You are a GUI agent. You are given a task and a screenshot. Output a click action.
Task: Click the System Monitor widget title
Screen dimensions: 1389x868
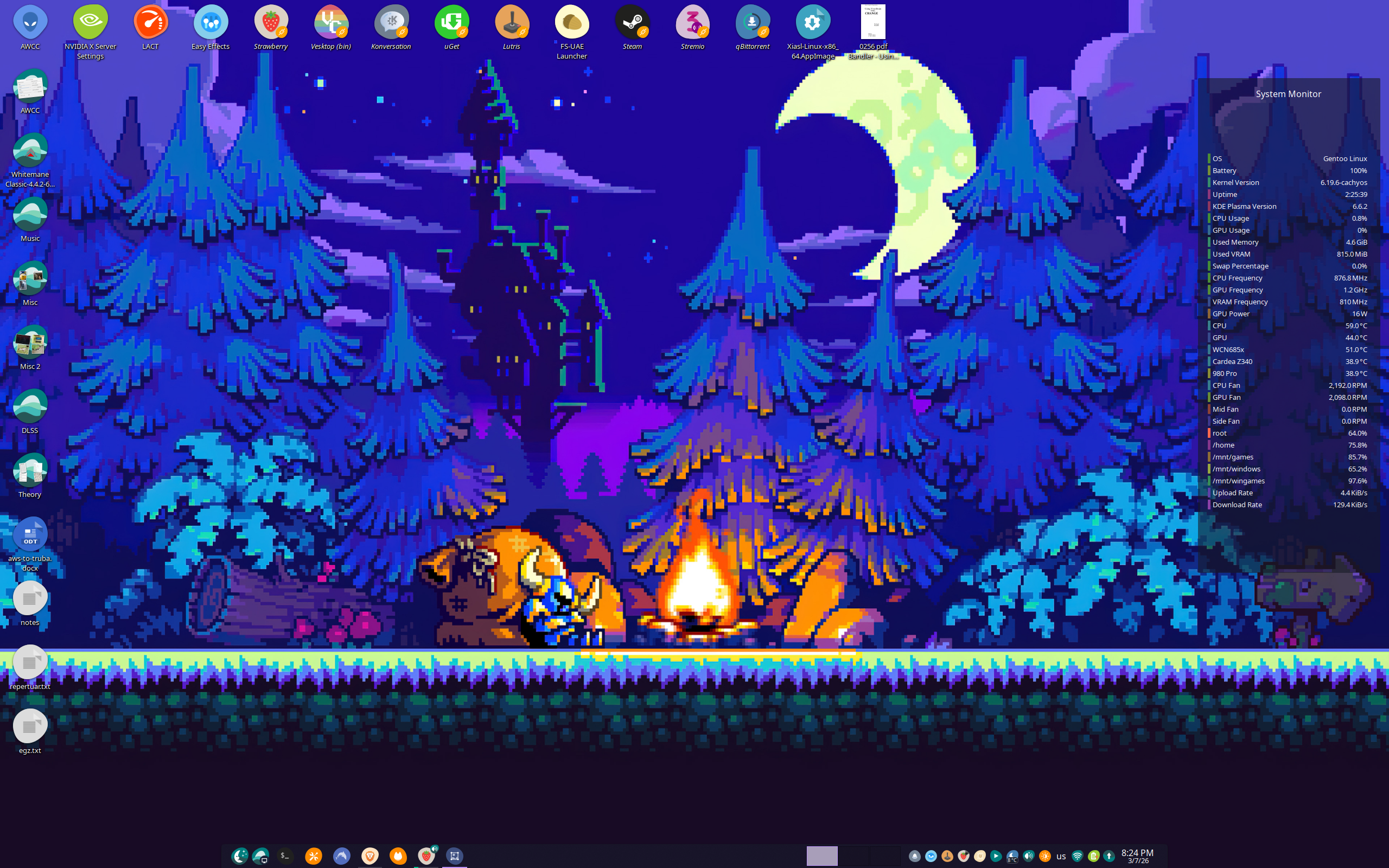coord(1288,94)
